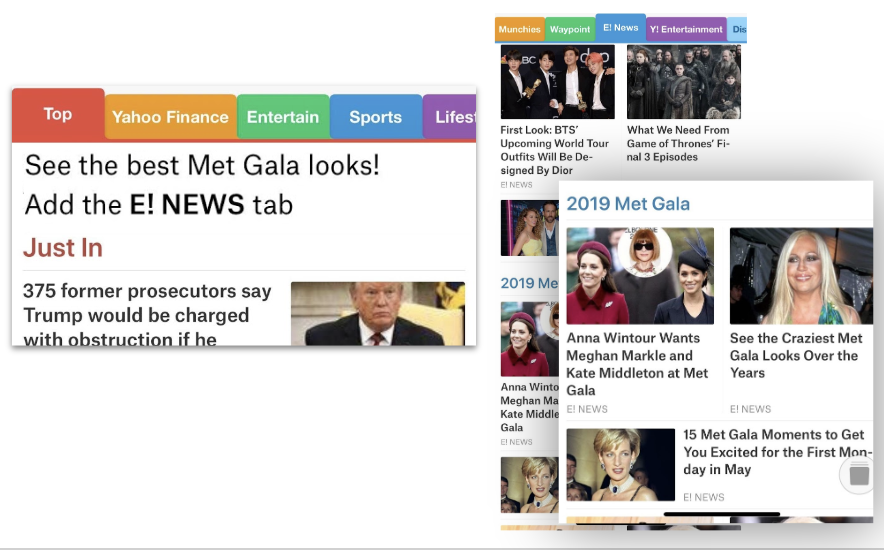Go to the Sports tab
The width and height of the screenshot is (884, 550).
tap(375, 117)
